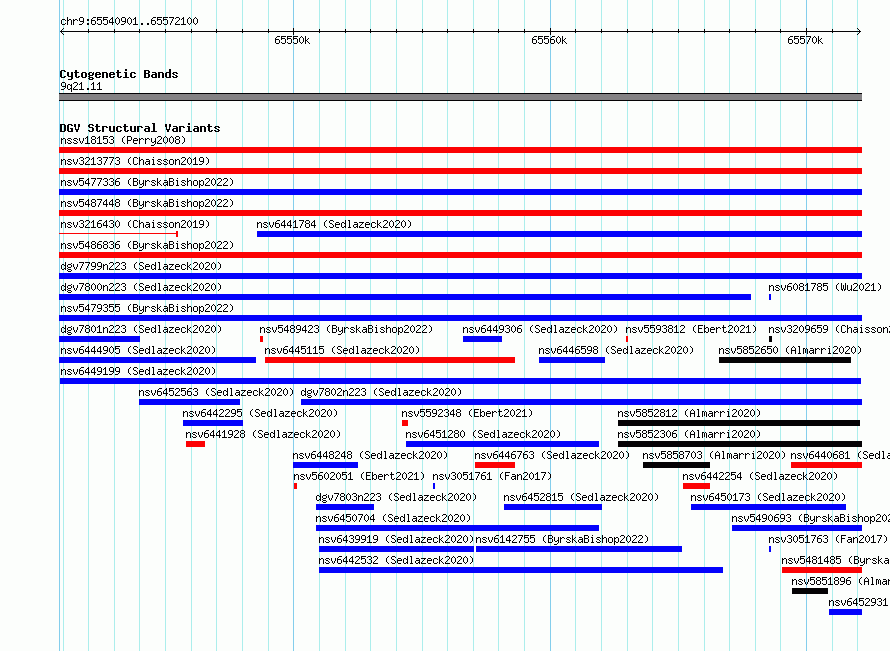
Task: Open the nsv6452815 (Sedlazeck2020) label
Action: point(581,497)
